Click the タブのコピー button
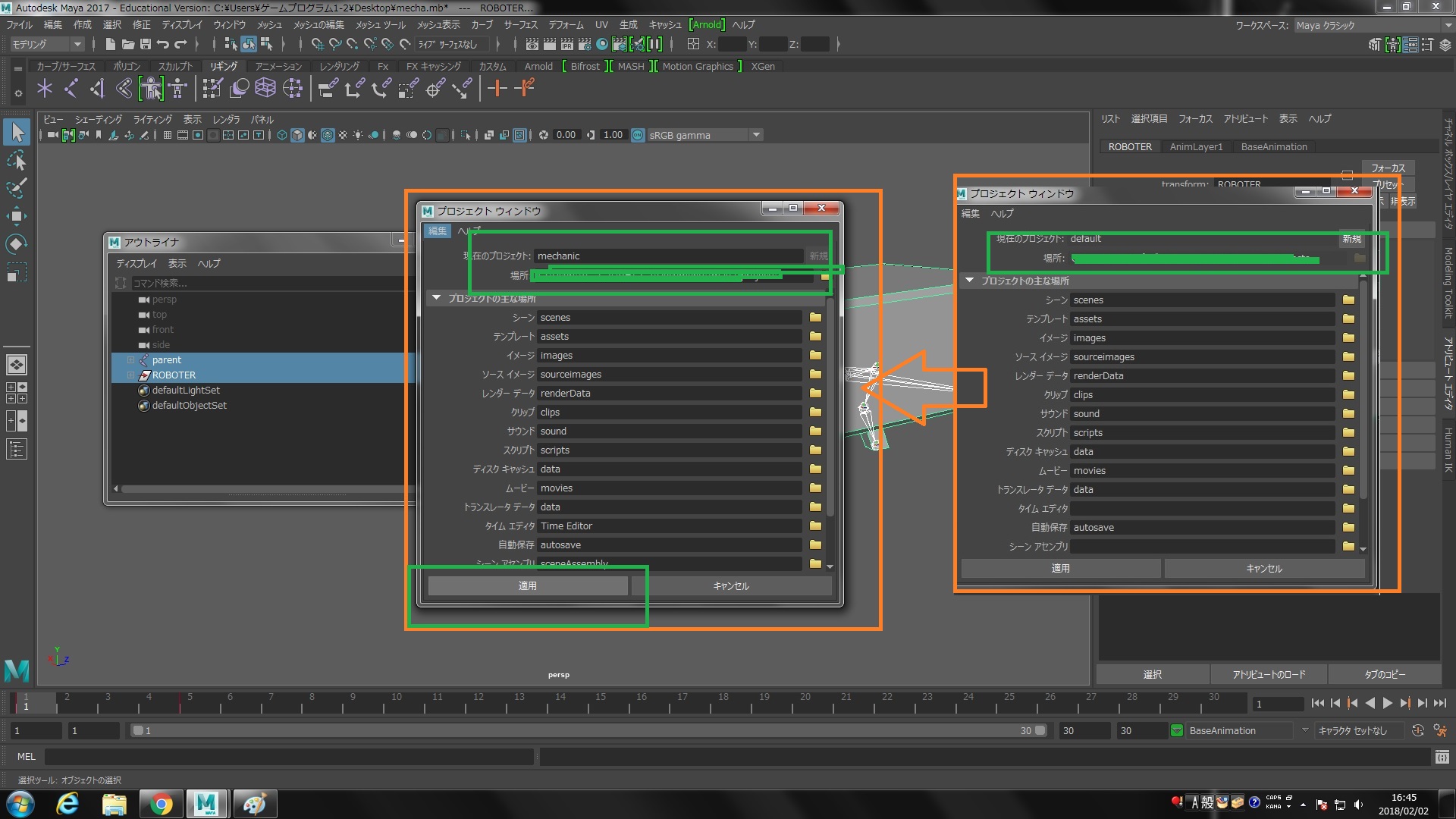This screenshot has width=1456, height=819. 1385,674
